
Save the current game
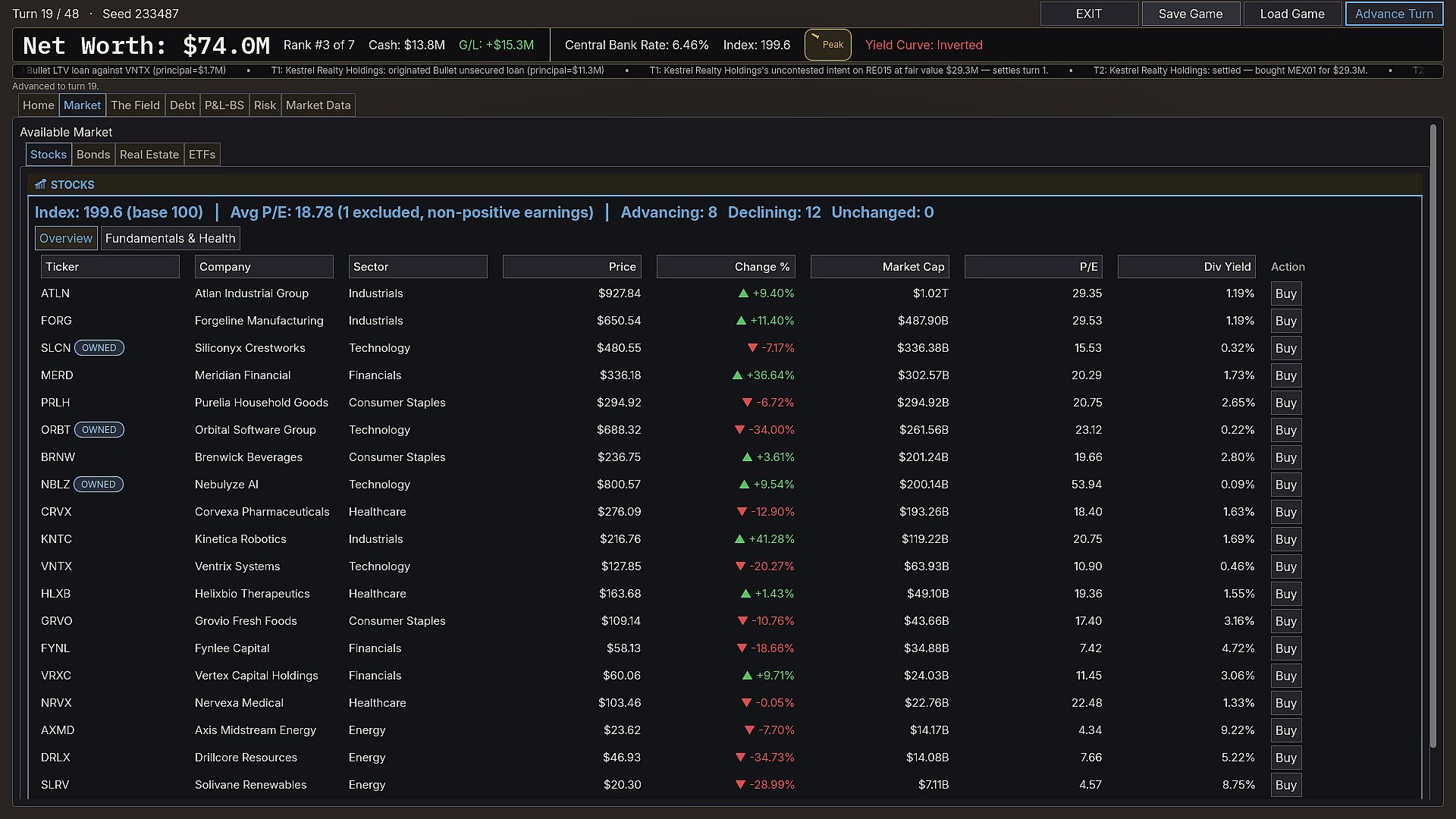click(x=1191, y=14)
